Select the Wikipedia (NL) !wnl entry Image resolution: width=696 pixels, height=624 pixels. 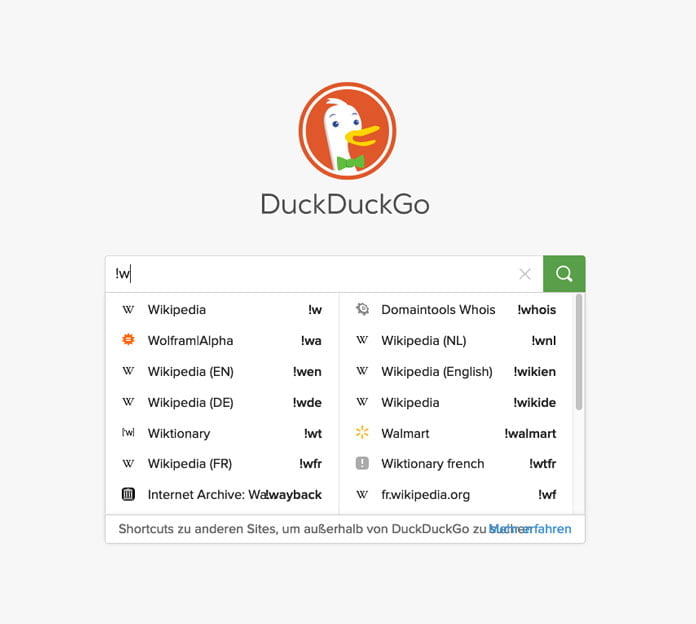tap(456, 340)
